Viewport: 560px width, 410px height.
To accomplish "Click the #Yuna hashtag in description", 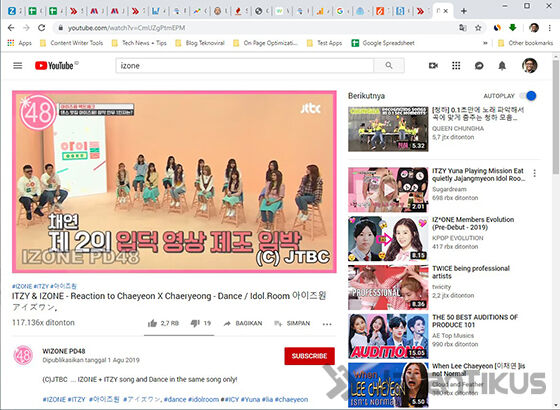I will point(250,399).
